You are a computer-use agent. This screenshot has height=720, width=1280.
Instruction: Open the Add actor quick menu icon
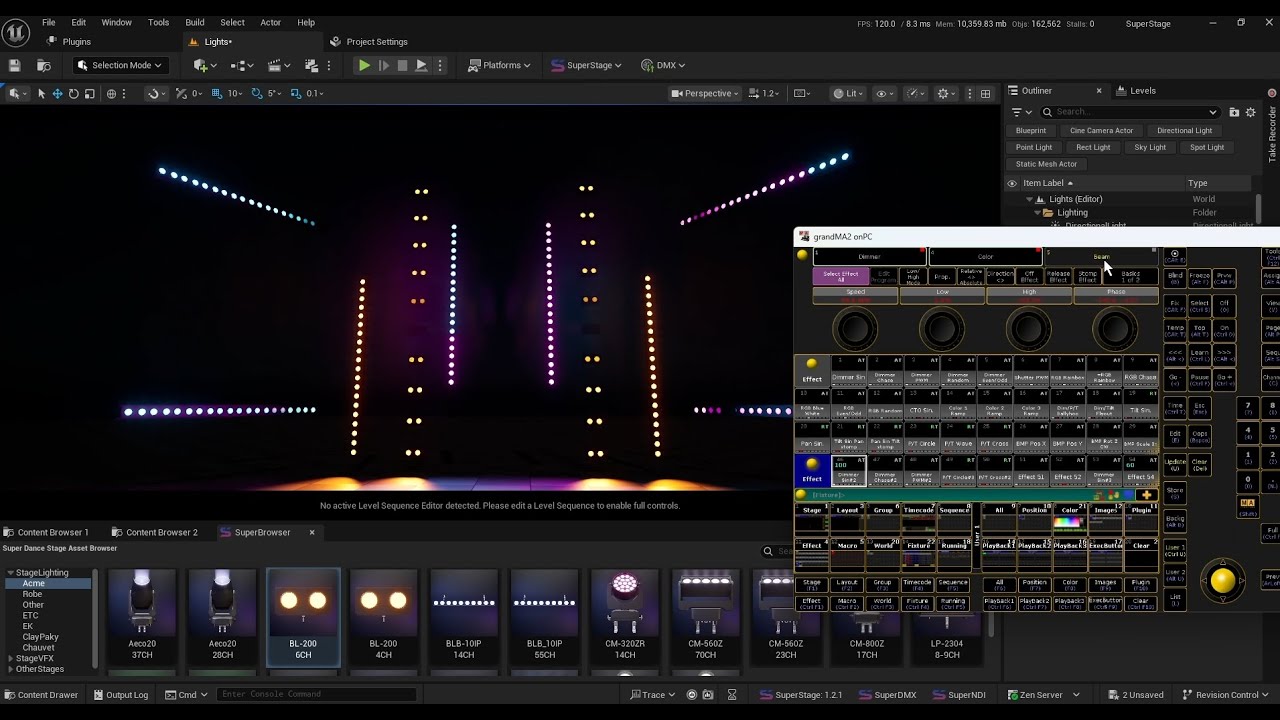(204, 65)
